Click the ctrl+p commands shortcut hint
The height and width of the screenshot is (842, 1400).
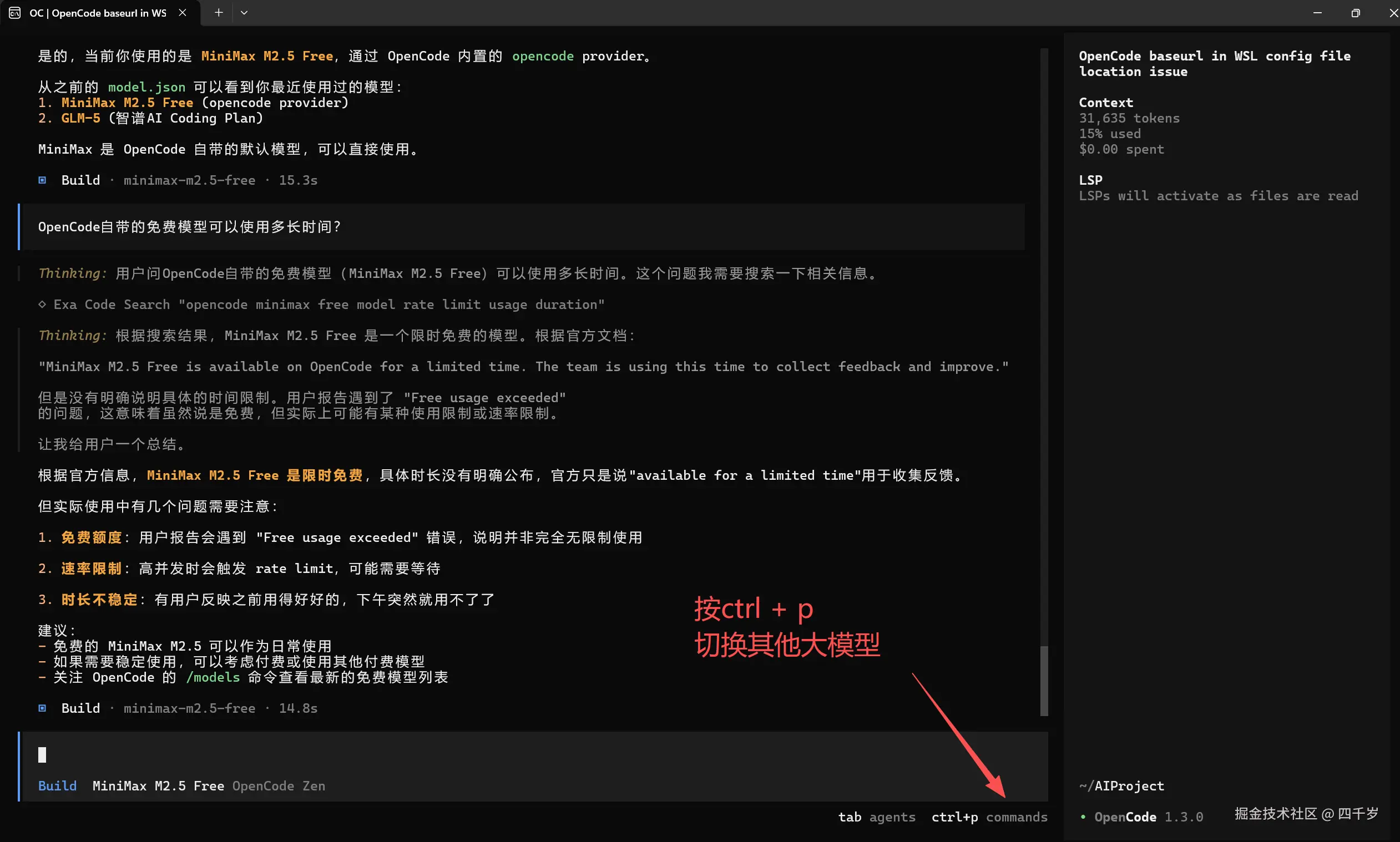(x=989, y=817)
